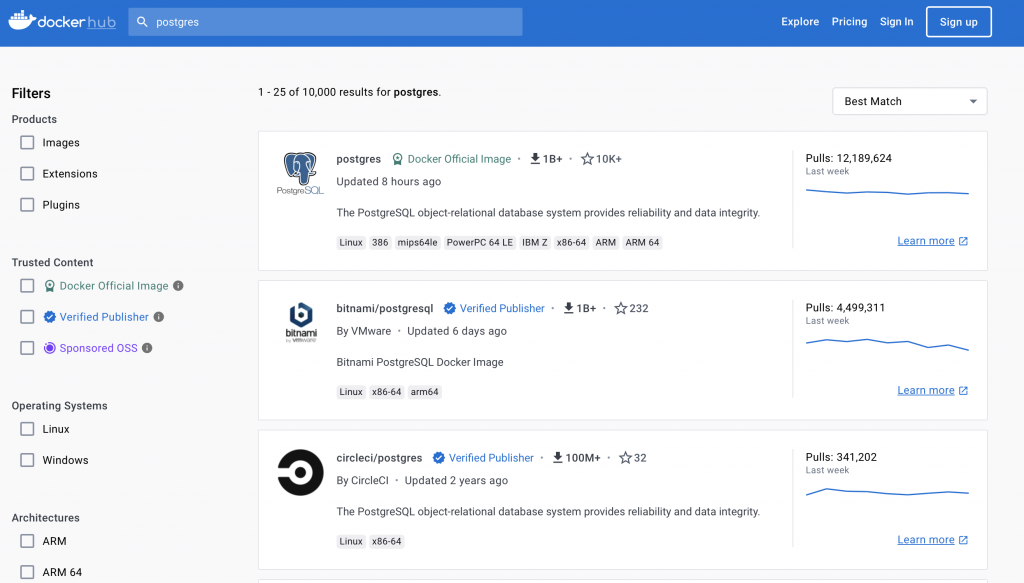The width and height of the screenshot is (1024, 583).
Task: Open the Best Match sort dropdown
Action: click(910, 101)
